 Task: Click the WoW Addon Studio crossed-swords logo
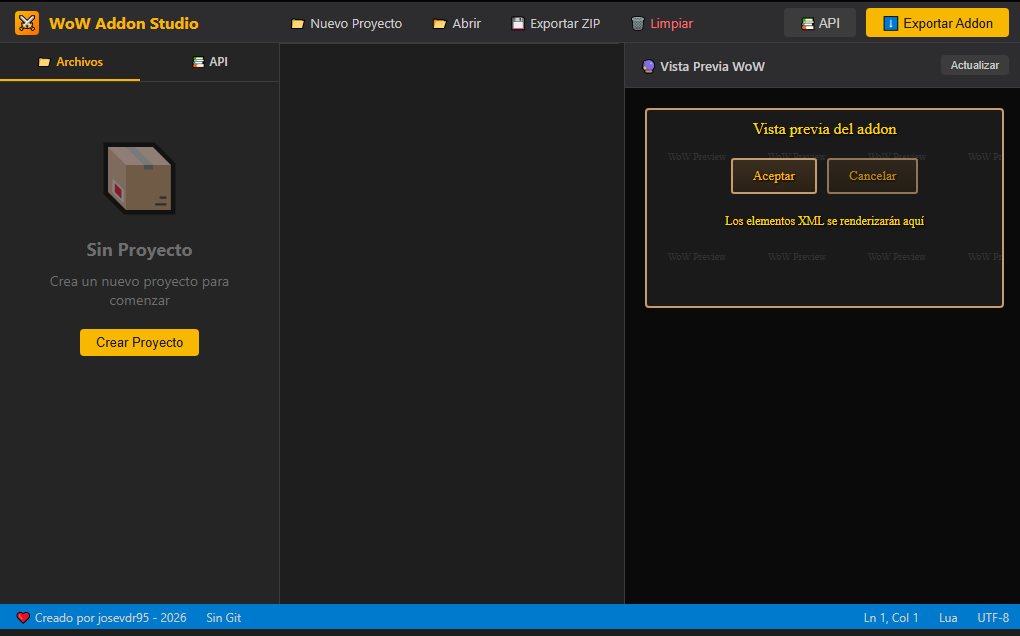tap(27, 23)
